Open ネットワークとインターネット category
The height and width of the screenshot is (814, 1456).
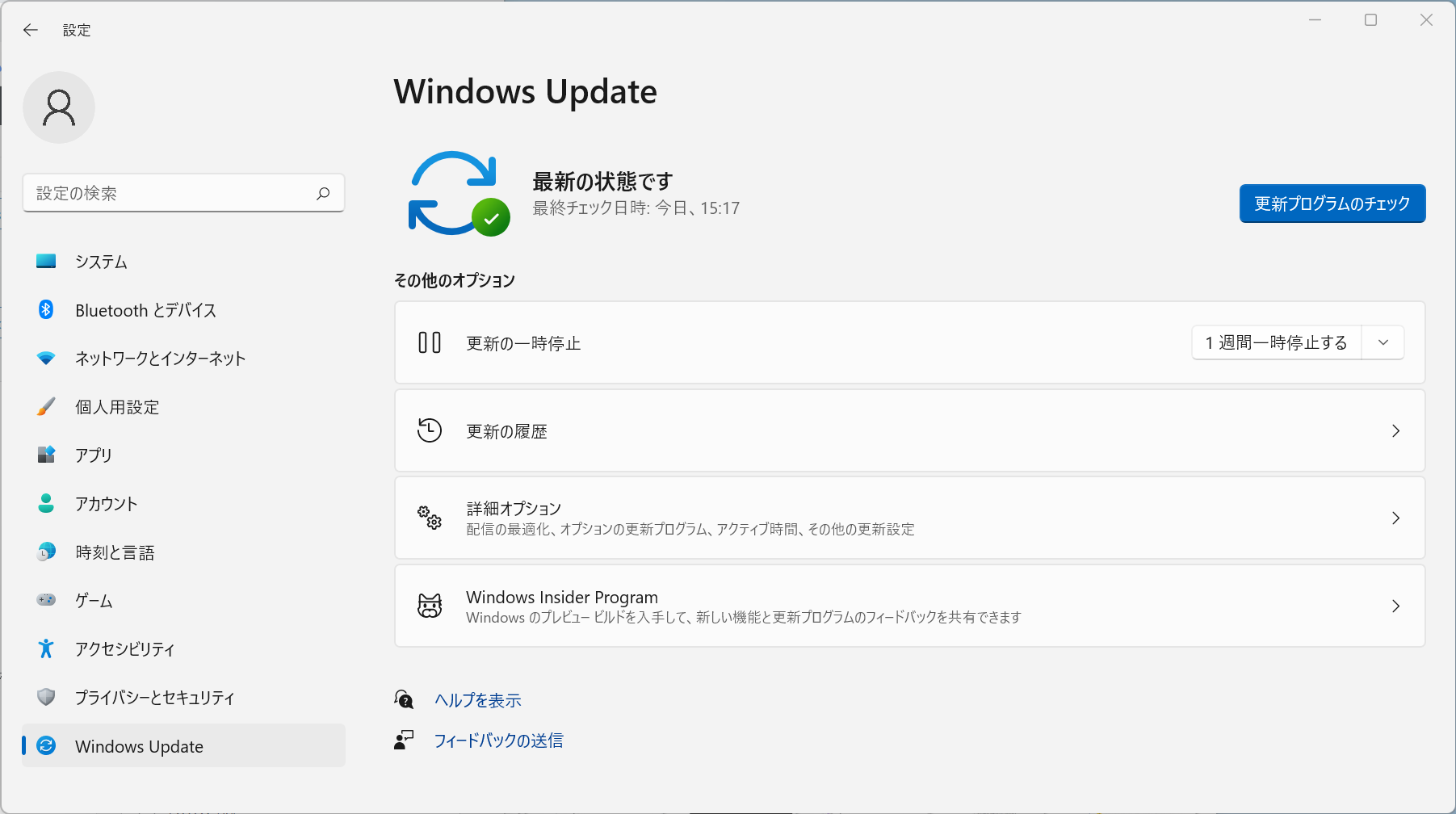(x=183, y=358)
